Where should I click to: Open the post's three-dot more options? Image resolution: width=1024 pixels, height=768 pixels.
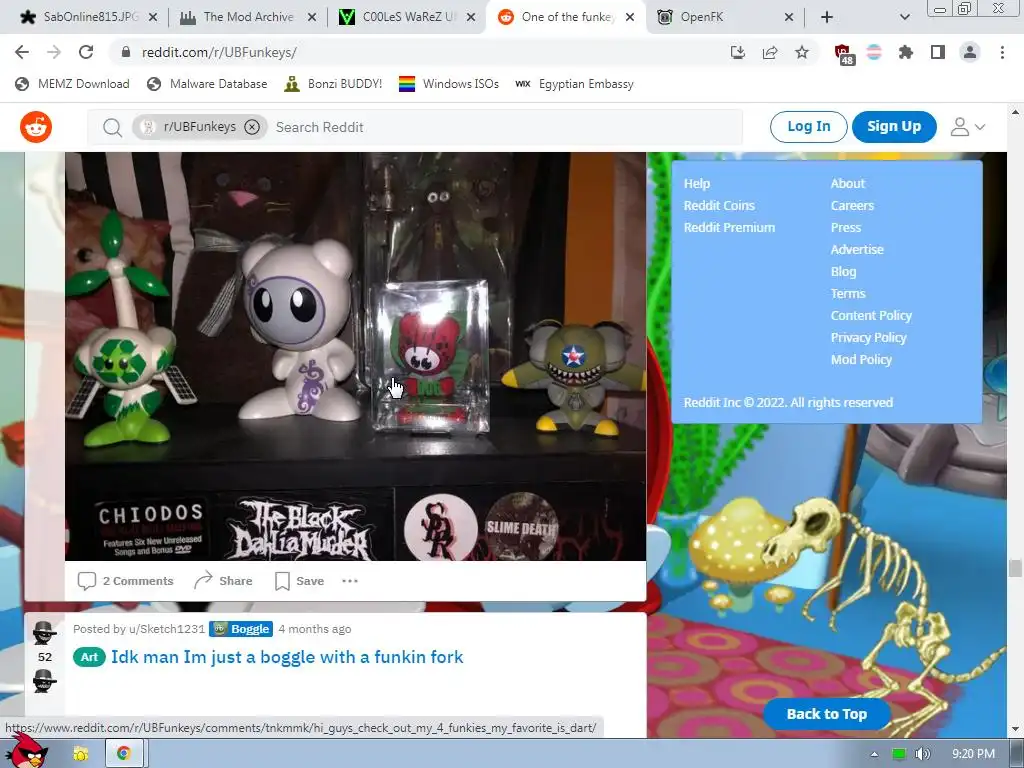click(350, 581)
